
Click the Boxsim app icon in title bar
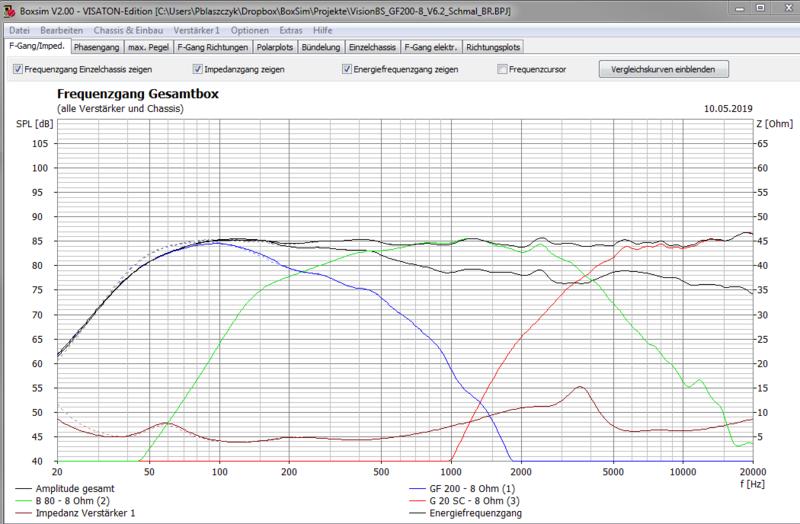[10, 10]
